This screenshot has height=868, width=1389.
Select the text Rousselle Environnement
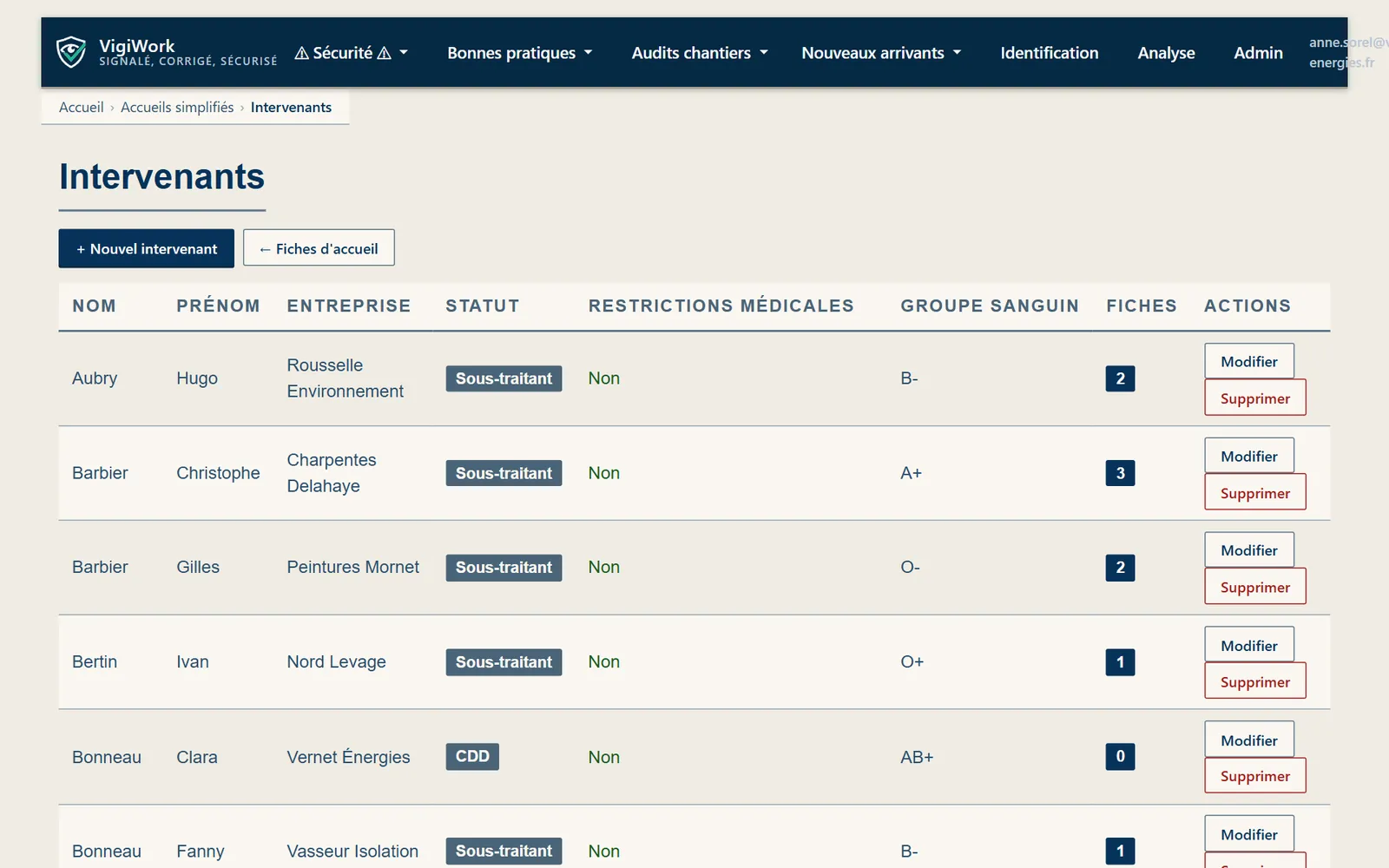[x=345, y=378]
